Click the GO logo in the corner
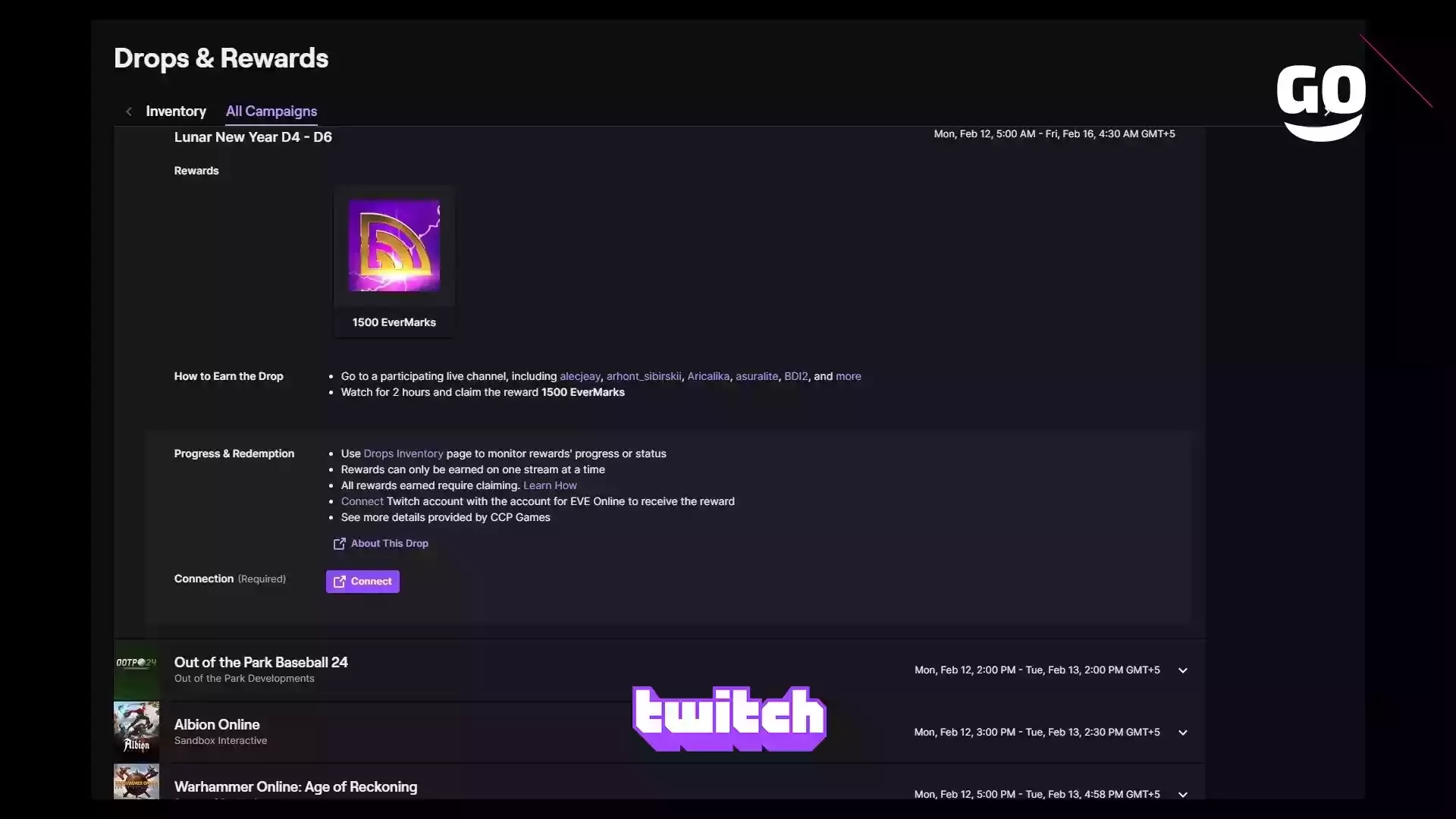1456x819 pixels. 1320,102
